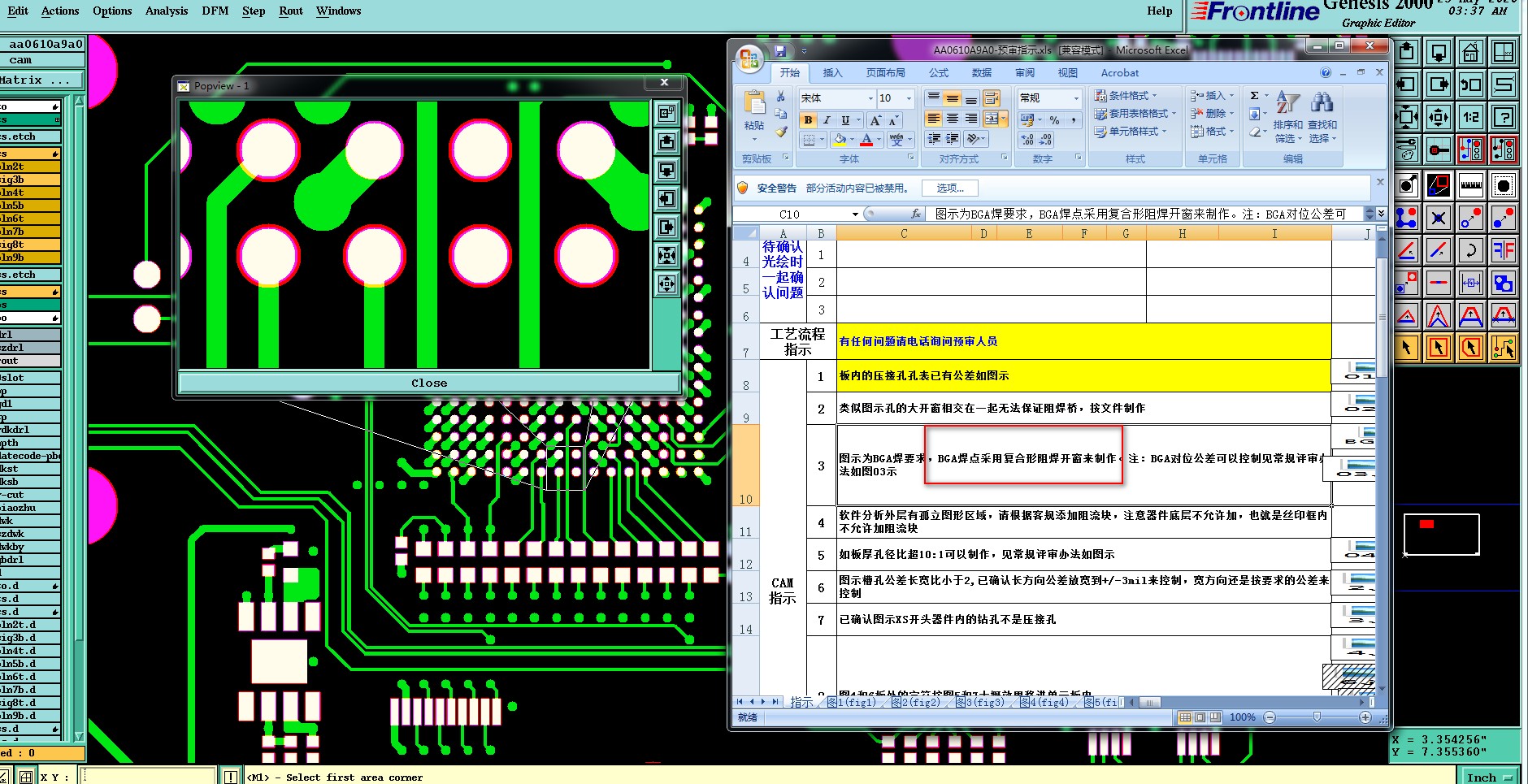Toggle center text alignment in Excel
Viewport: 1528px width, 784px height.
tap(953, 119)
